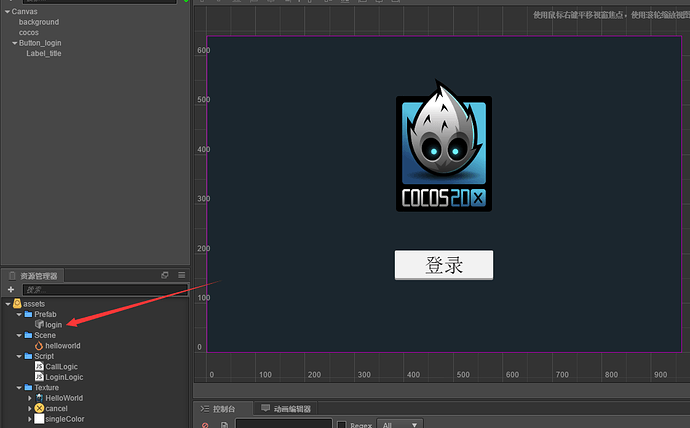Collapse the Script folder
Screen dimensions: 690x428
19,356
